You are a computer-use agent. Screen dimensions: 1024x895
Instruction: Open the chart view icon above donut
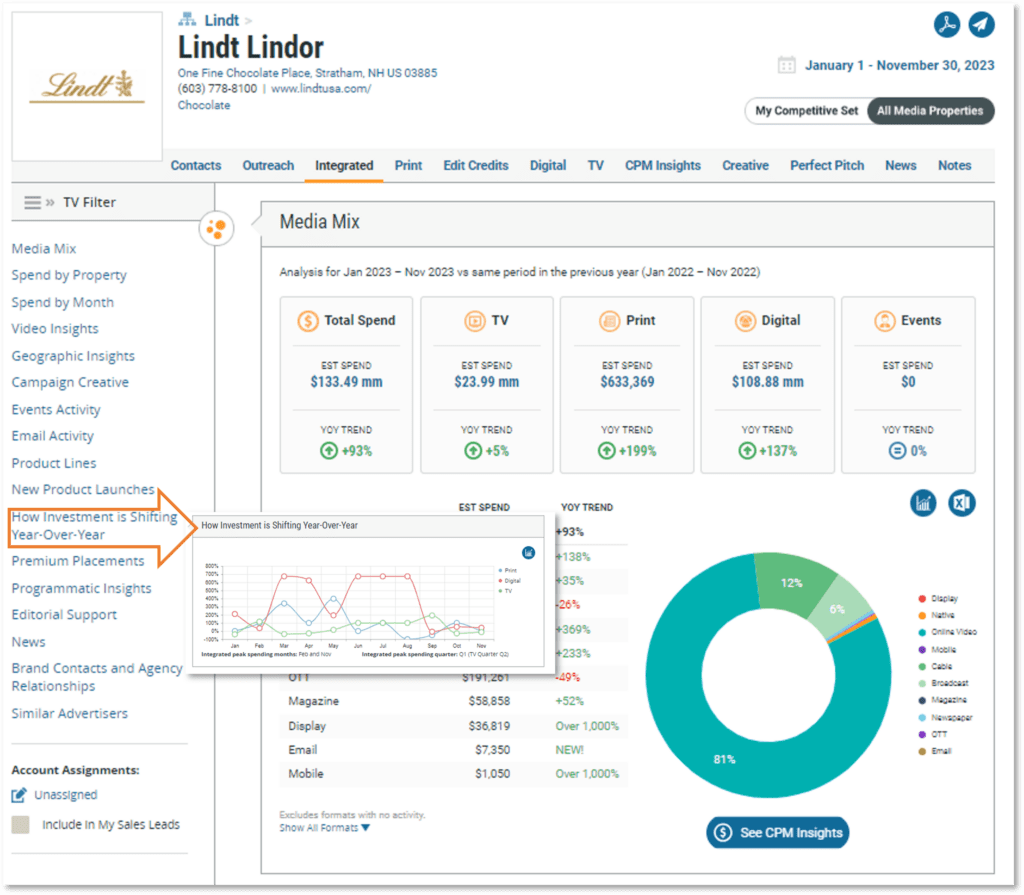click(x=923, y=503)
